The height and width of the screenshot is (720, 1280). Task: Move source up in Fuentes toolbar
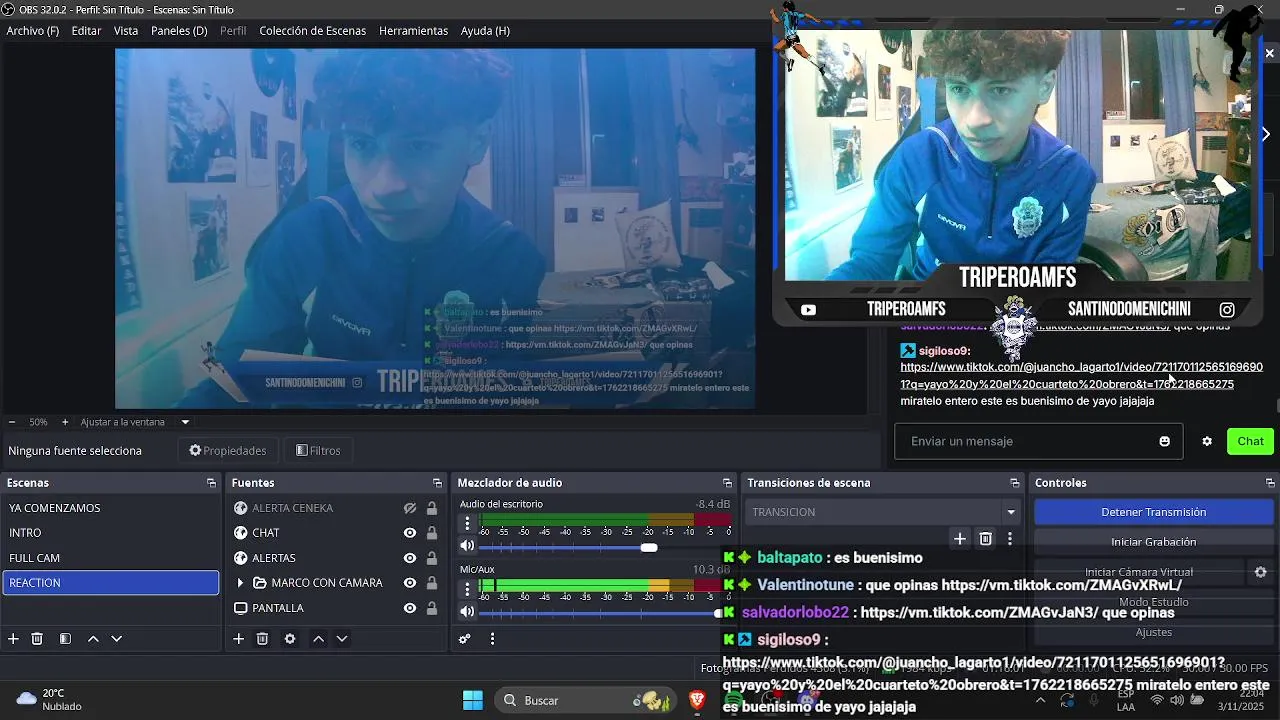click(318, 639)
